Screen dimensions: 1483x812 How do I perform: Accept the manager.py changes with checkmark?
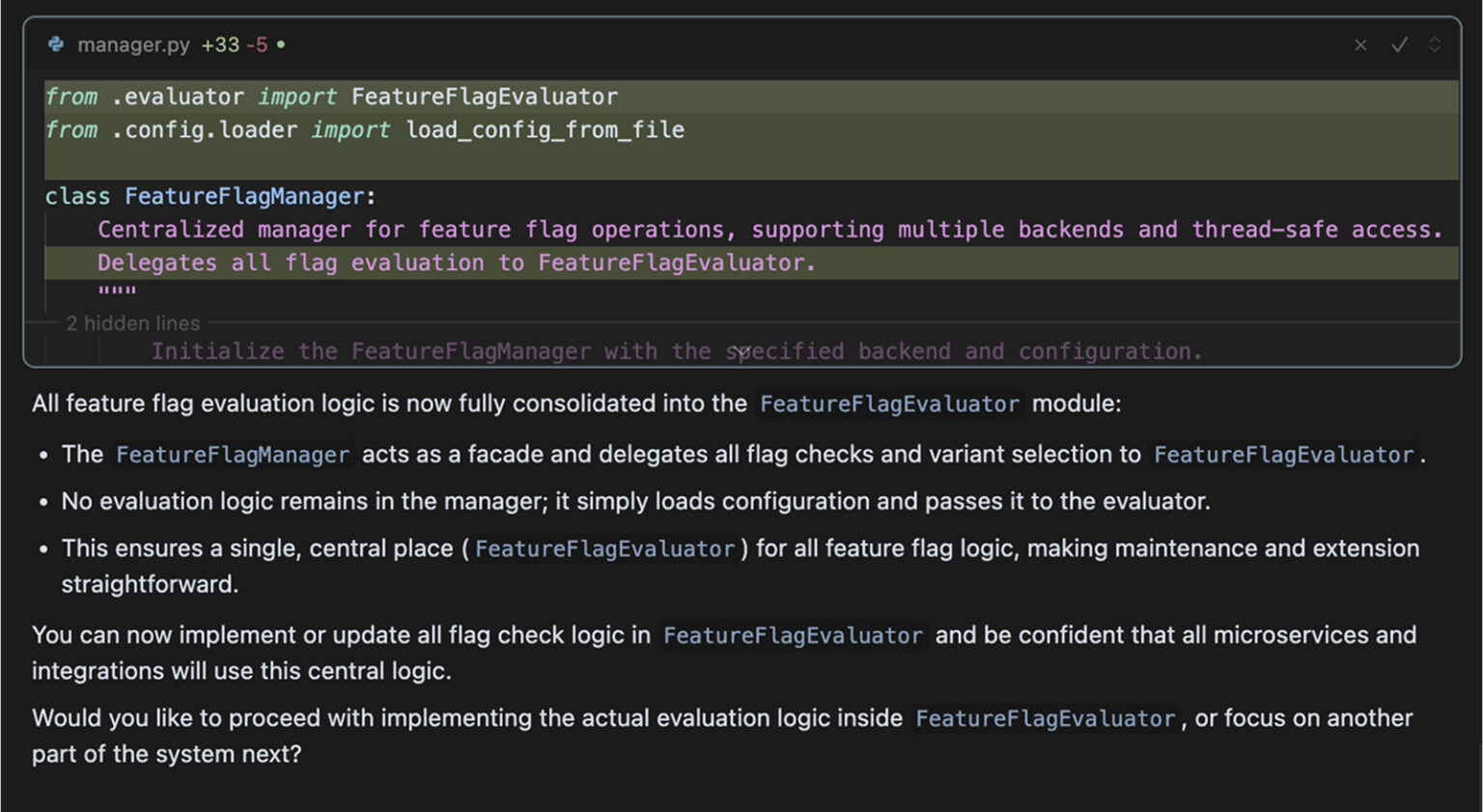1399,45
